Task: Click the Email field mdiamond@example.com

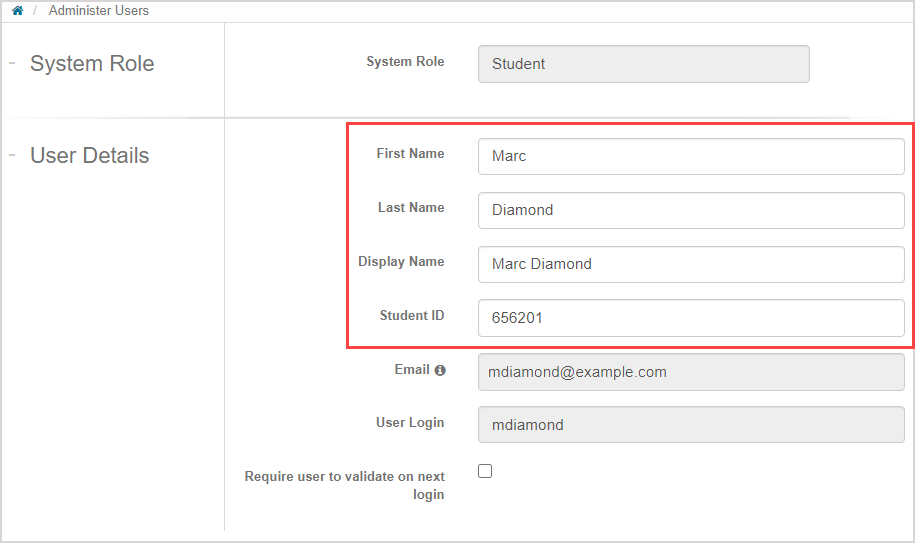Action: (x=690, y=372)
